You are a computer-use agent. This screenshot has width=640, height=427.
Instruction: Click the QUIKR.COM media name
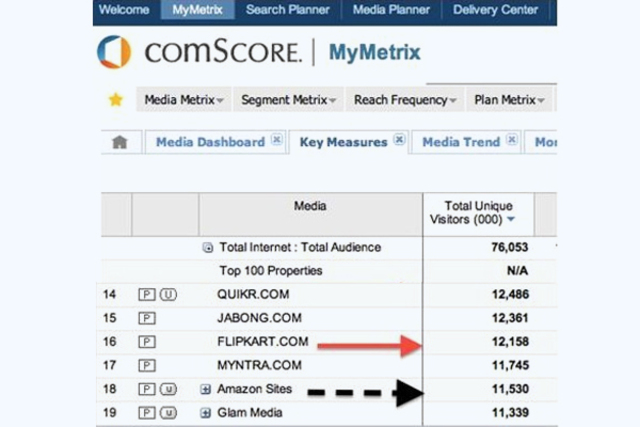[253, 294]
